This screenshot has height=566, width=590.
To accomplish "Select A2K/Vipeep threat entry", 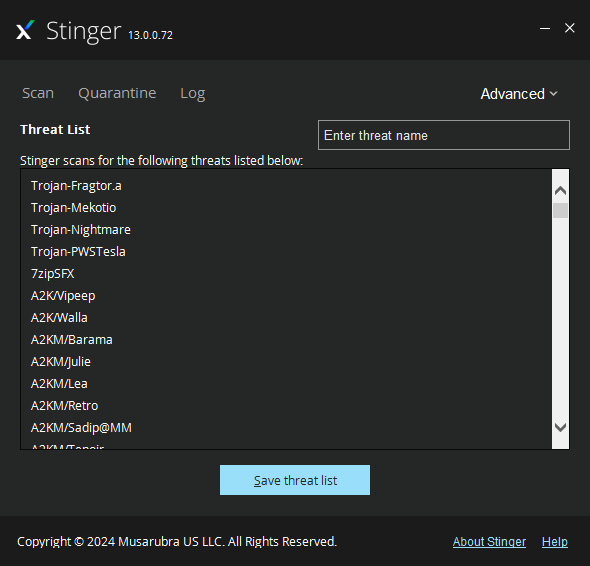I will click(63, 296).
